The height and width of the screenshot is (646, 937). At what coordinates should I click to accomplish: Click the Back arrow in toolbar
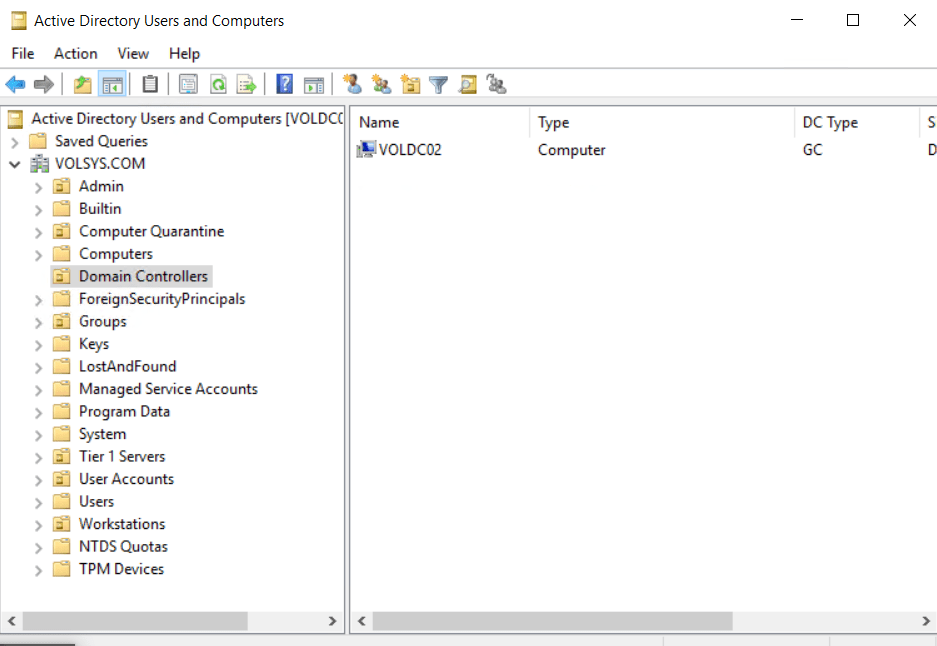click(15, 85)
